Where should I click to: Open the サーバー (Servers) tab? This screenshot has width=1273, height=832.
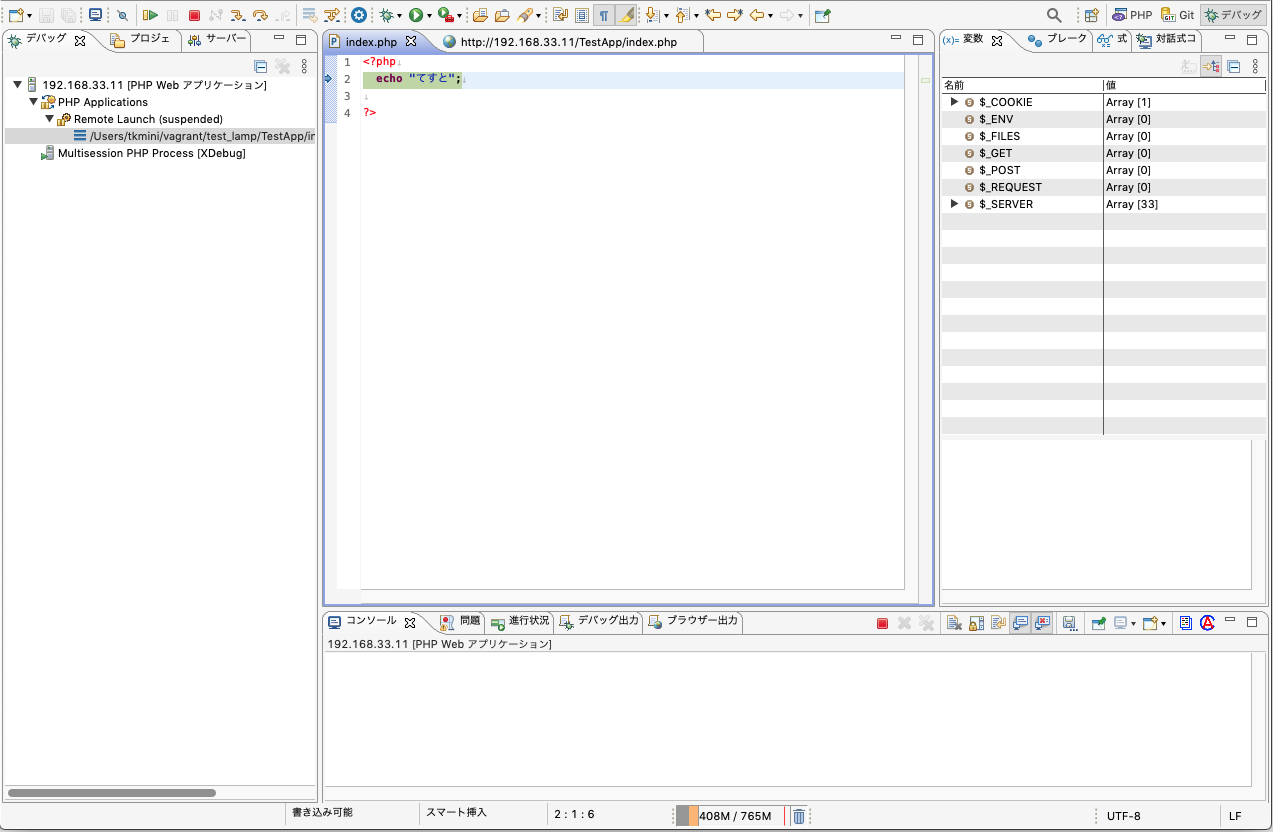tap(217, 40)
